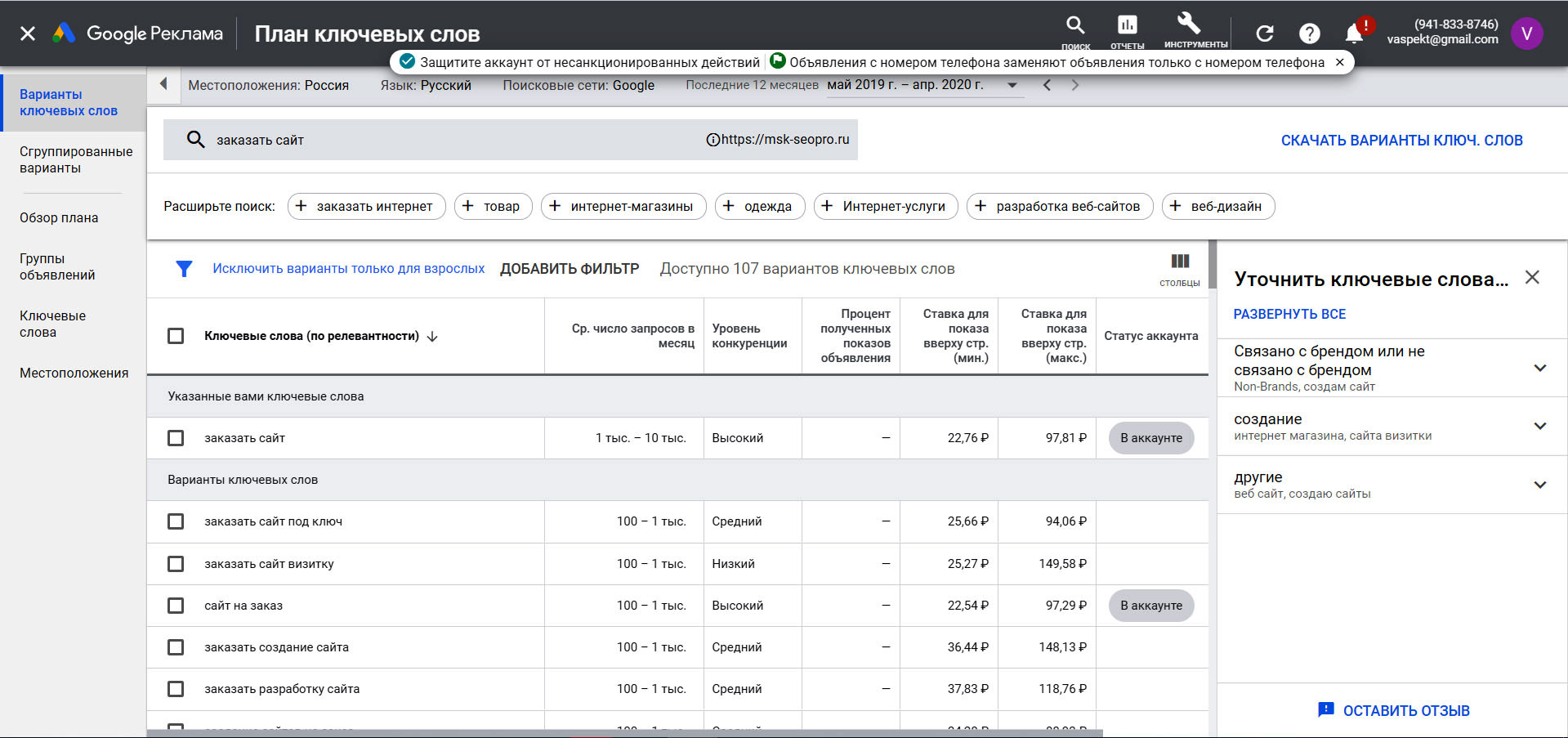The height and width of the screenshot is (738, 1568).
Task: Toggle the select-all keywords header checkbox
Action: pyautogui.click(x=176, y=336)
